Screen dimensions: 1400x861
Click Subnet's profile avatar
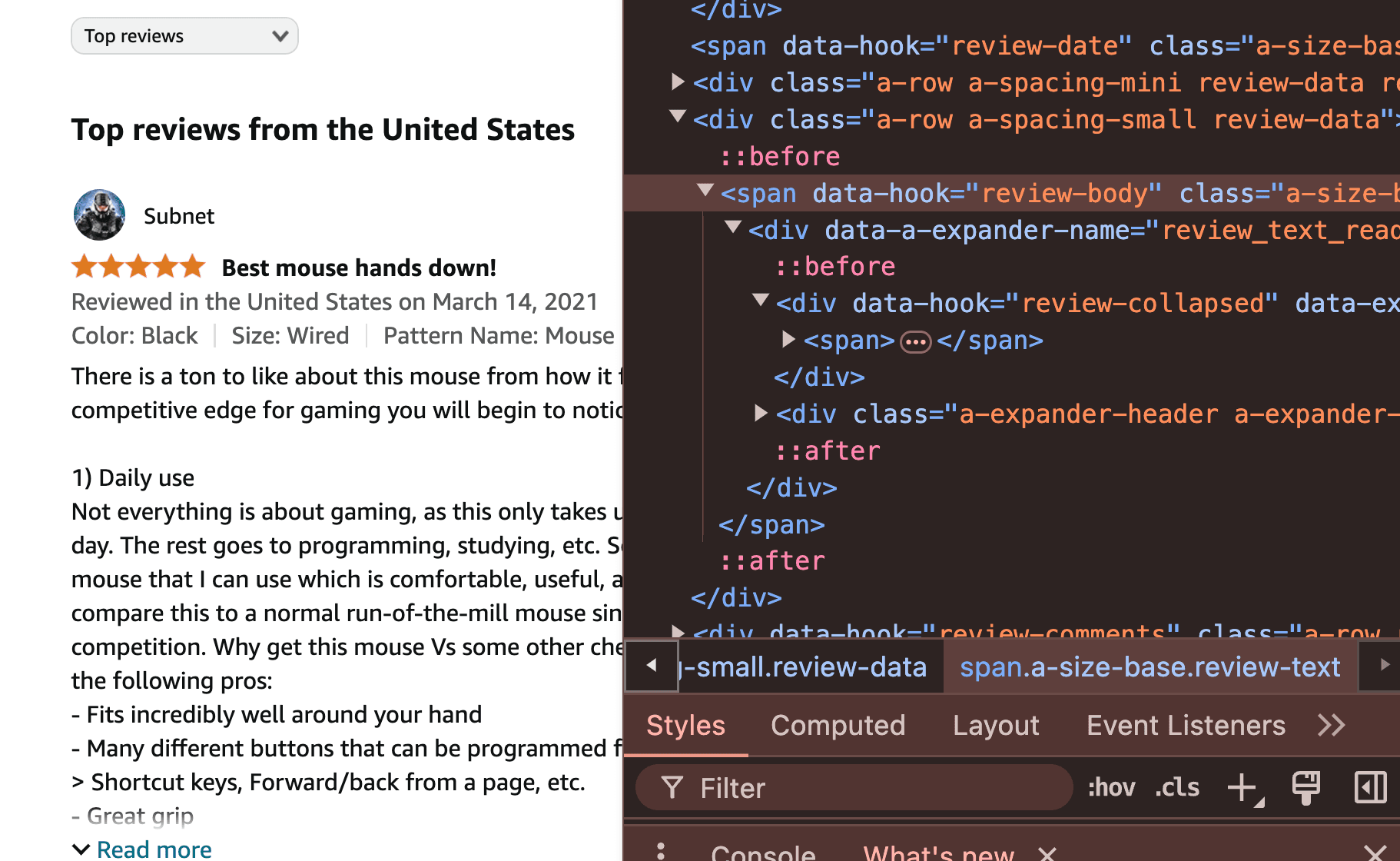click(x=99, y=215)
